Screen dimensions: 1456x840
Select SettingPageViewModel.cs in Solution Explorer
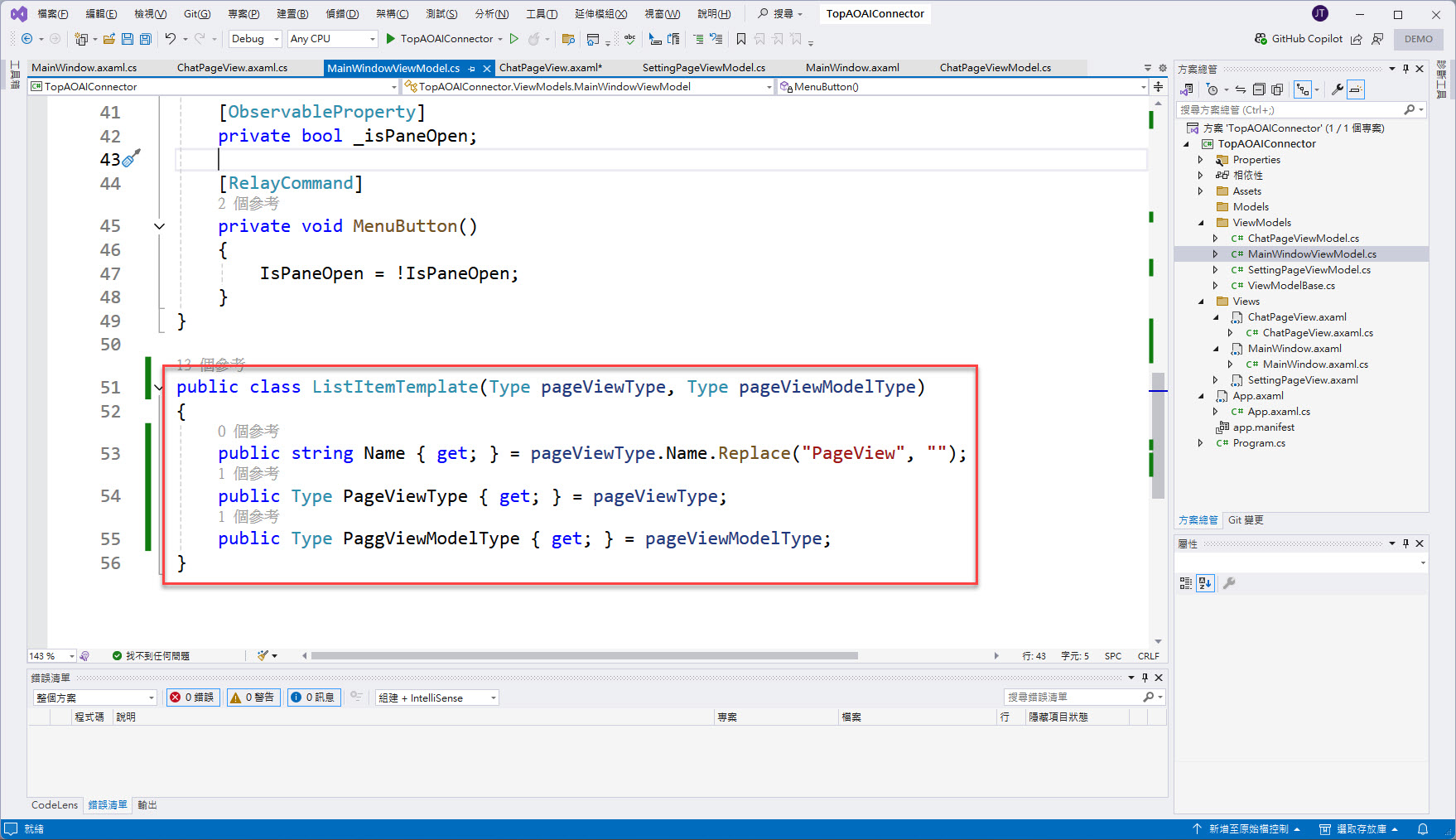(x=1309, y=270)
